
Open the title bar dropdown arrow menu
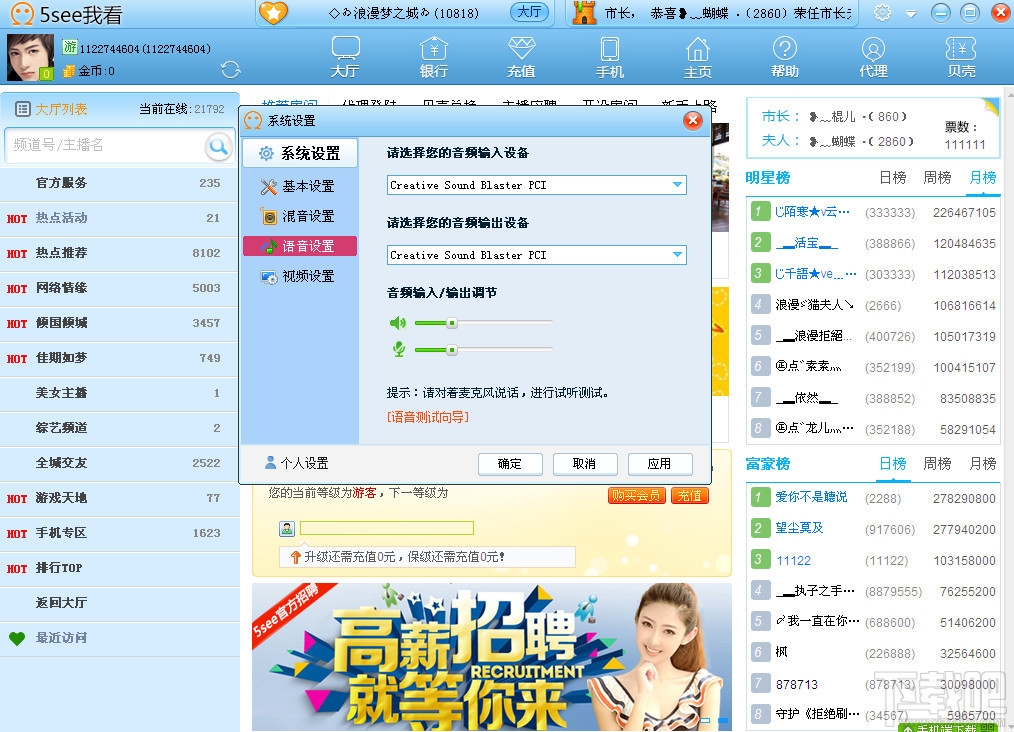[x=911, y=13]
